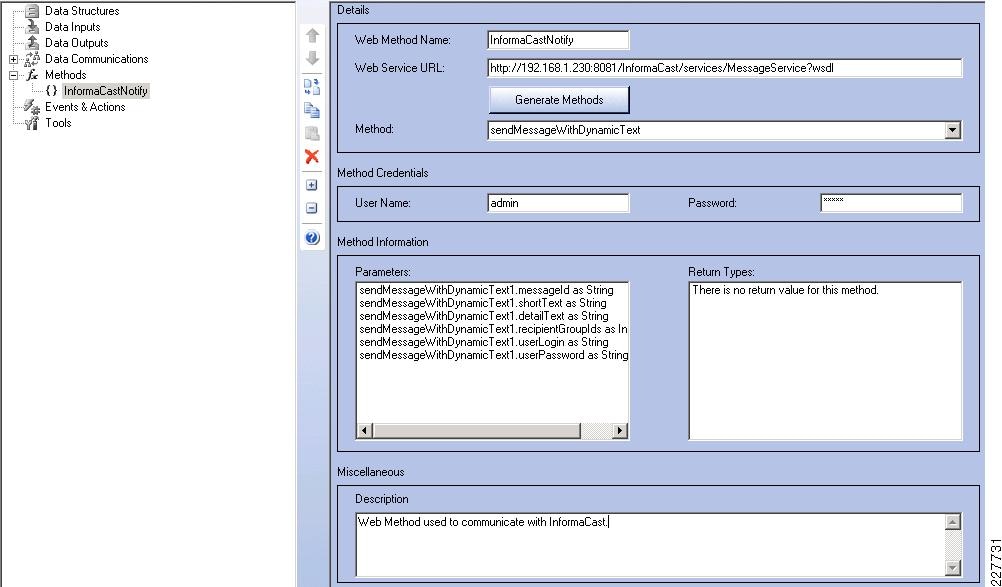Select the Tools tree item
Viewport: 1002px width, 587px height.
[58, 123]
